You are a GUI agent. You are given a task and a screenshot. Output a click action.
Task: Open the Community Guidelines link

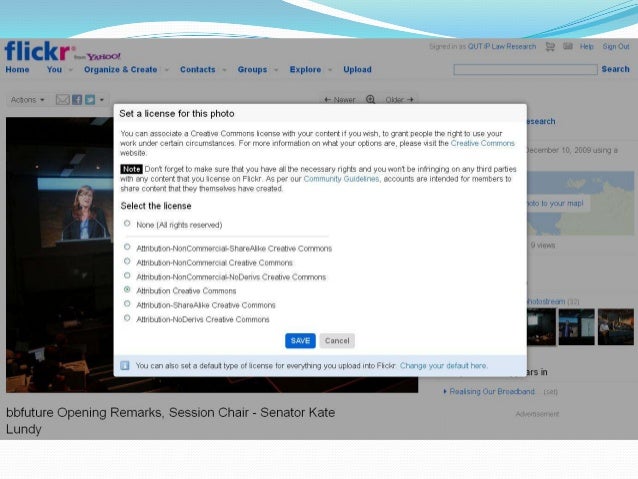[341, 179]
